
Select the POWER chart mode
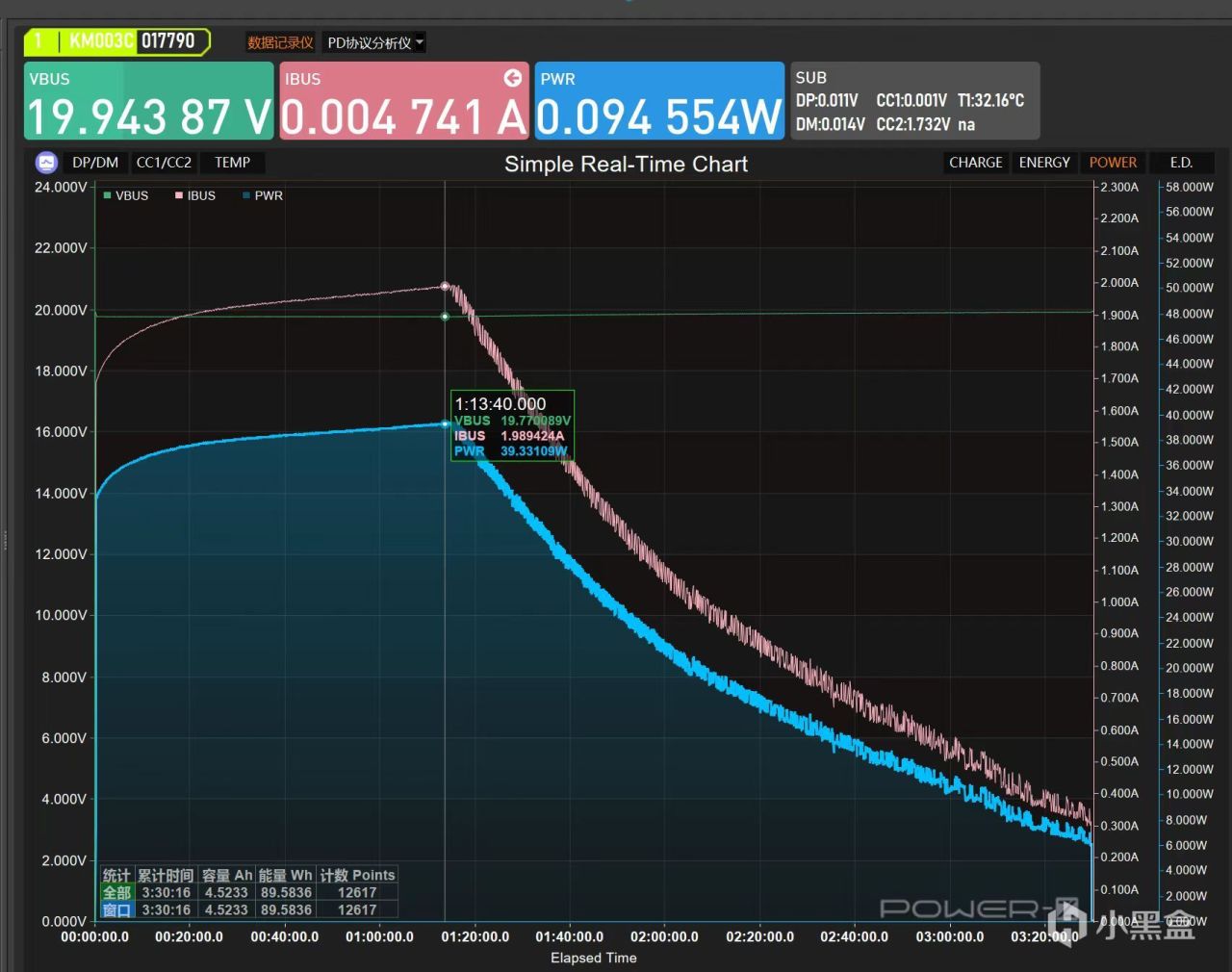1113,163
